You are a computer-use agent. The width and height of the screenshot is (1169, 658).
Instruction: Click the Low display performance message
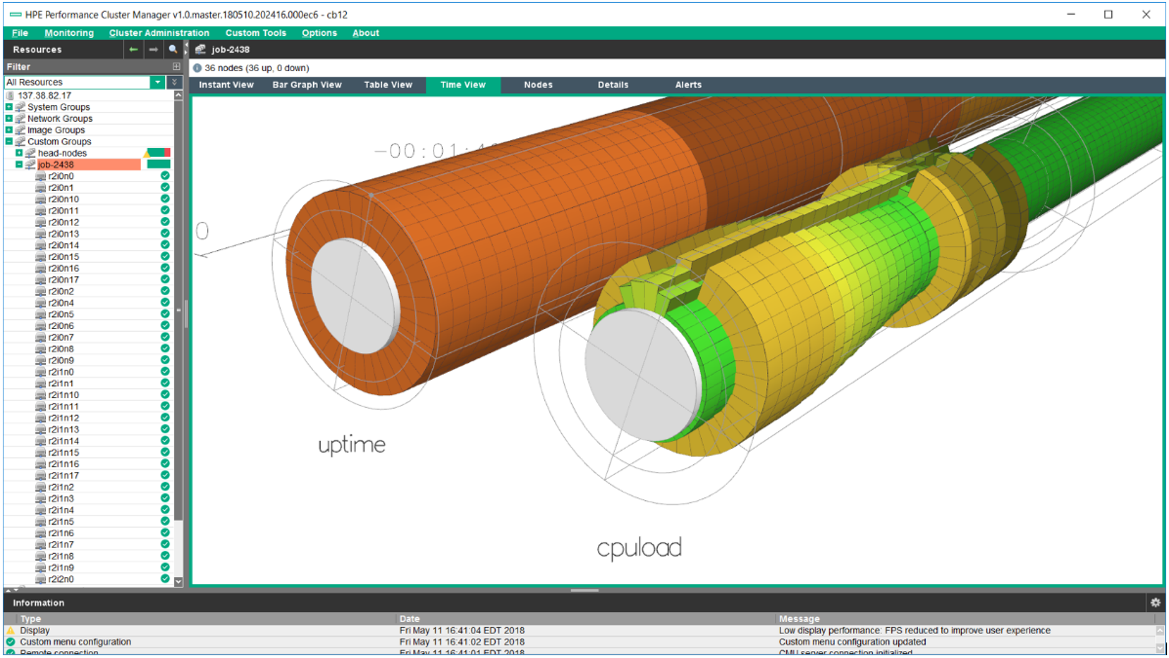tap(915, 630)
